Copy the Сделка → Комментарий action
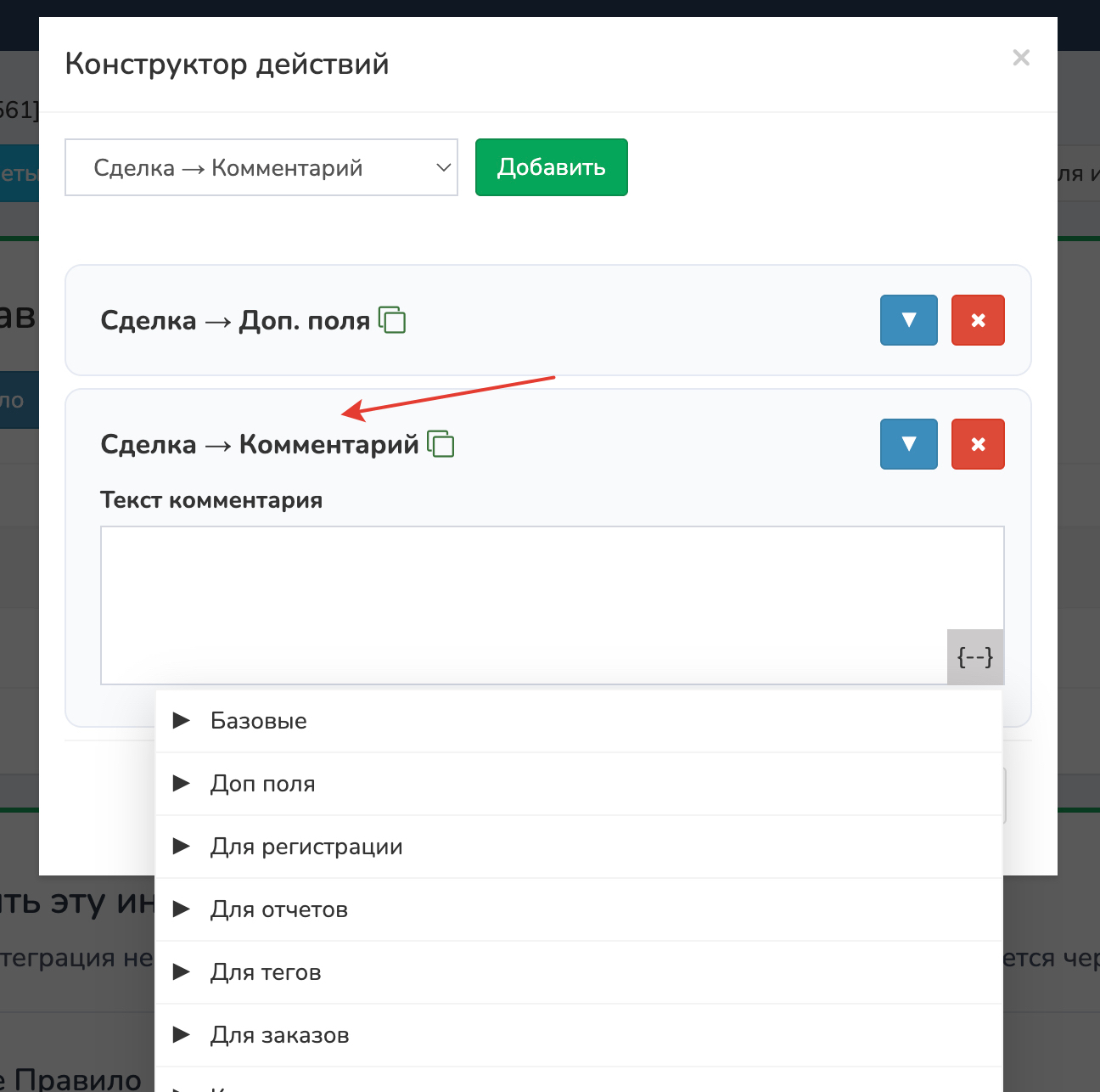1100x1092 pixels. point(441,444)
